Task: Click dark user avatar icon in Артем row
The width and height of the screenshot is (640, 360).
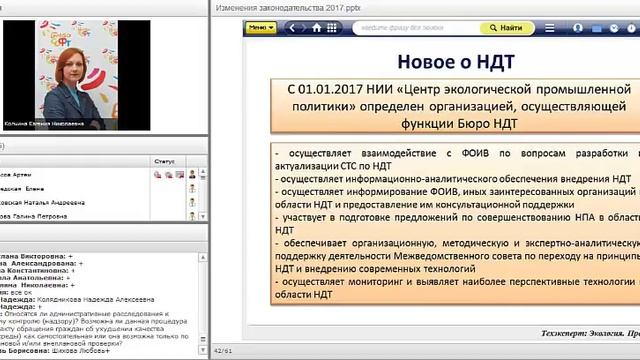Action: tap(192, 175)
